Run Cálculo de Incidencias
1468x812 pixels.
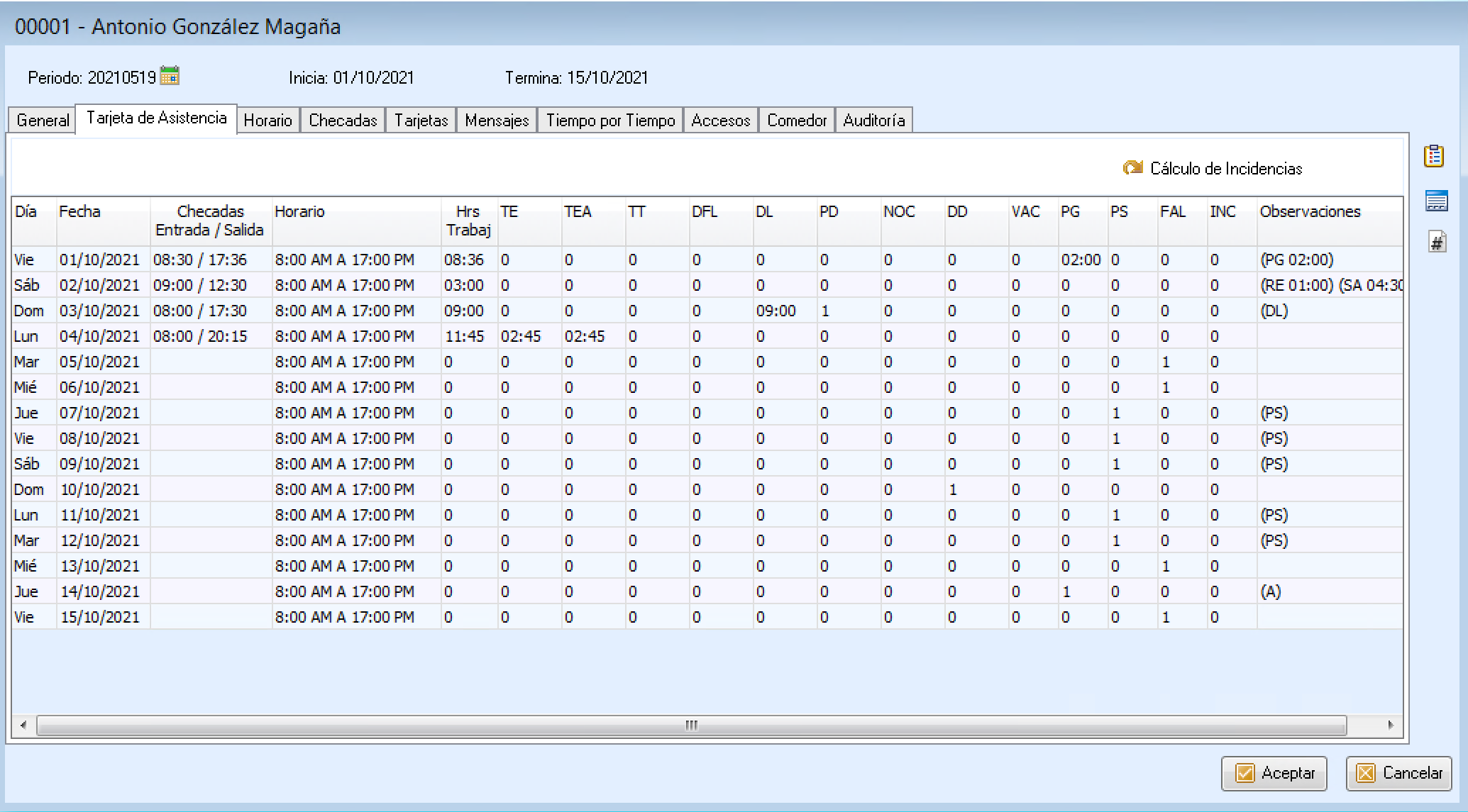pos(1225,169)
